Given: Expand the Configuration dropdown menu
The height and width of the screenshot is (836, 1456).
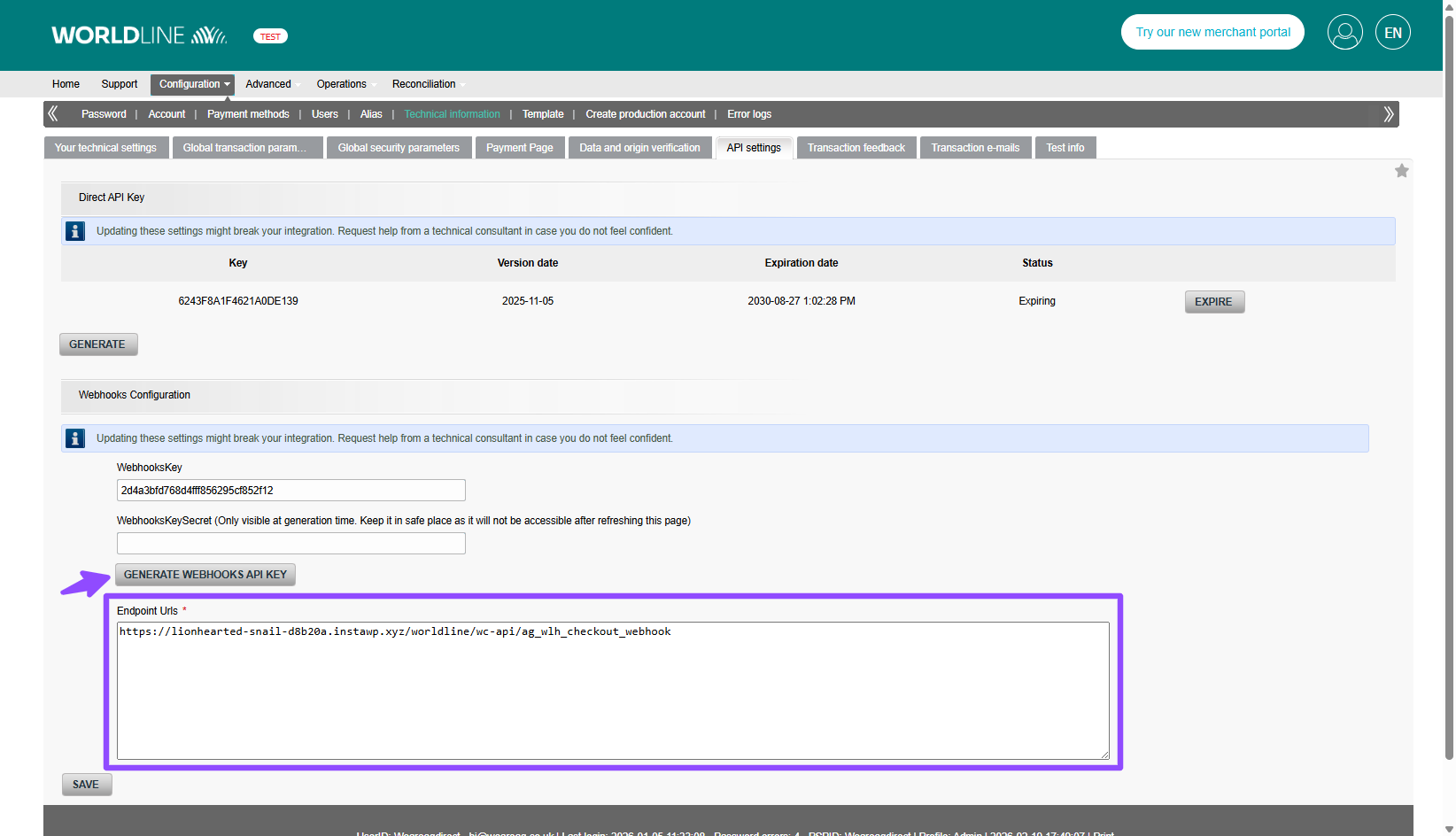Looking at the screenshot, I should (192, 84).
